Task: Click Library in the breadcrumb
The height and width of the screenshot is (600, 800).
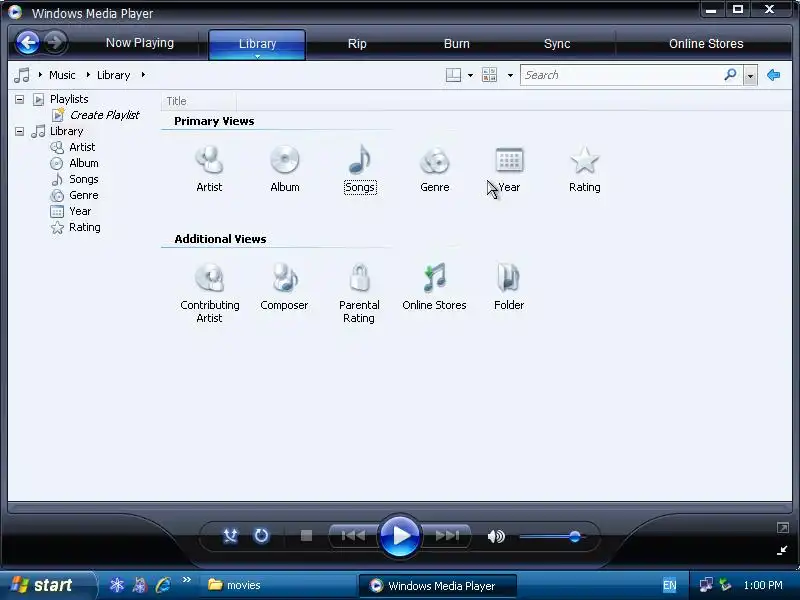Action: coord(113,75)
